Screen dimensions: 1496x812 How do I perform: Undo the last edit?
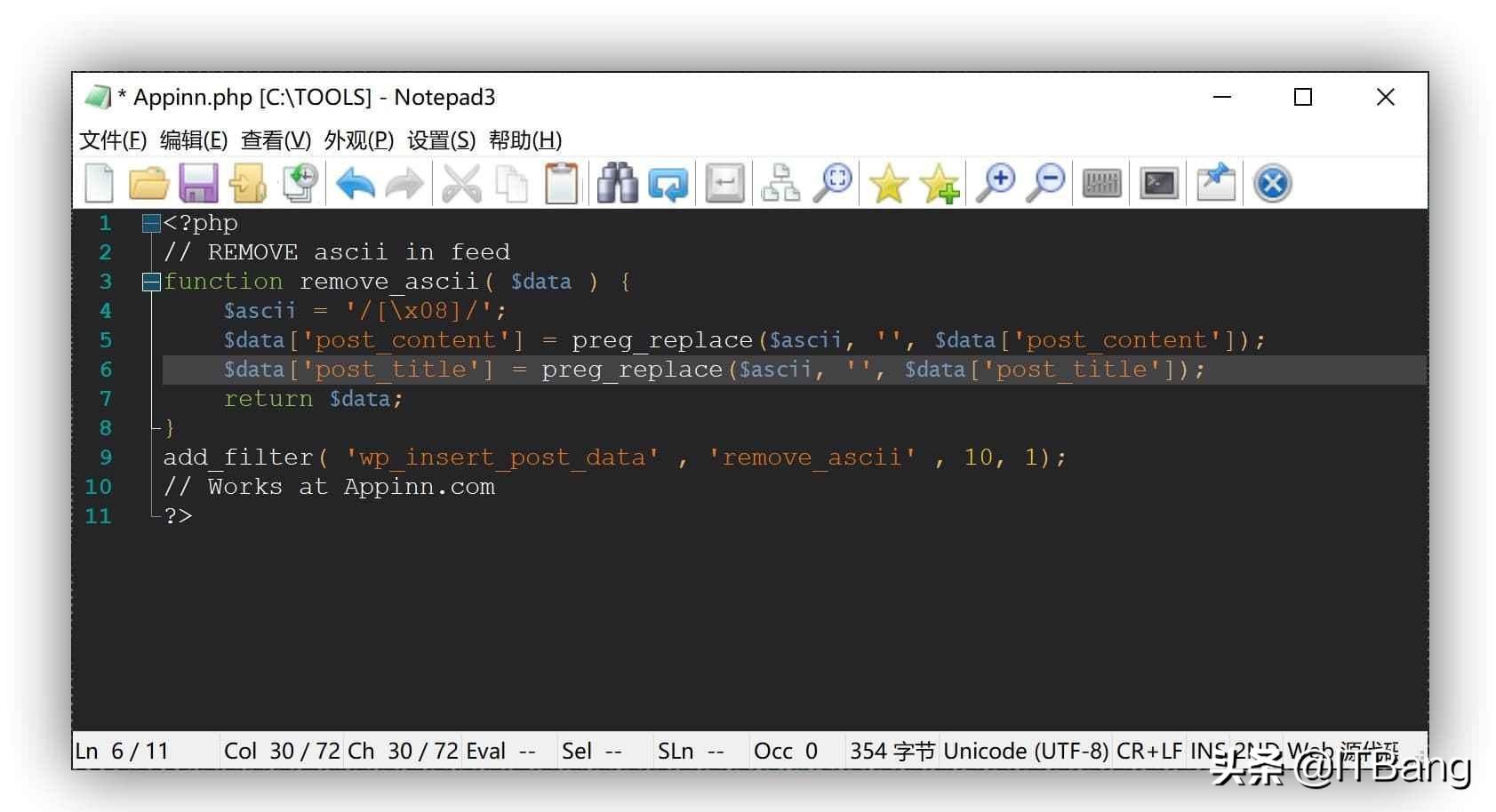click(356, 184)
